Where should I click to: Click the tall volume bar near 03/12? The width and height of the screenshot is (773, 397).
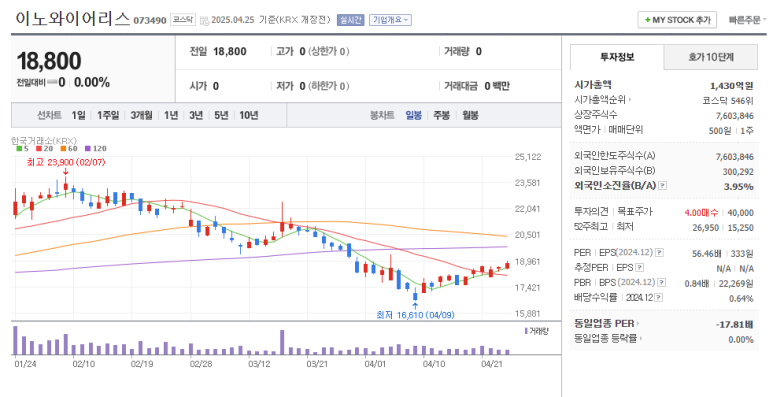[x=282, y=342]
